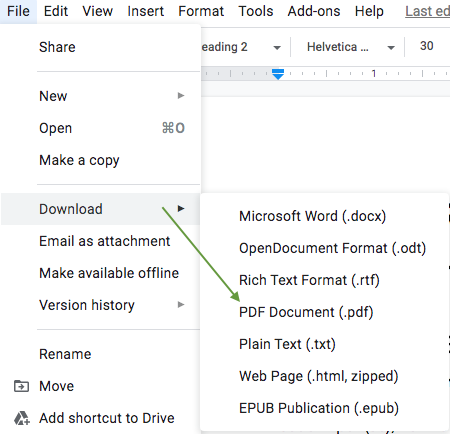Select Add shortcut to Drive
Image resolution: width=450 pixels, height=434 pixels.
tap(101, 418)
